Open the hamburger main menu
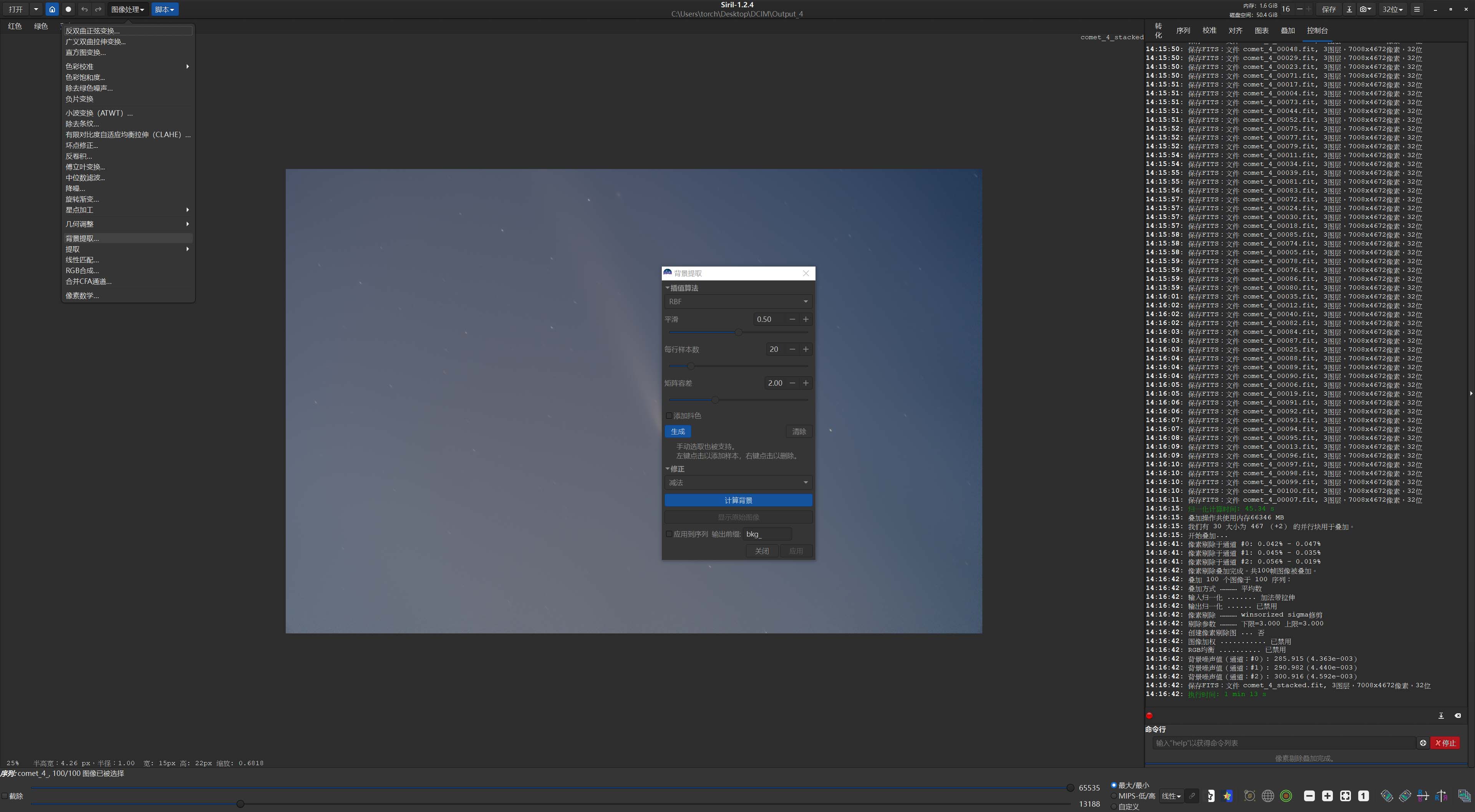 tap(1417, 9)
